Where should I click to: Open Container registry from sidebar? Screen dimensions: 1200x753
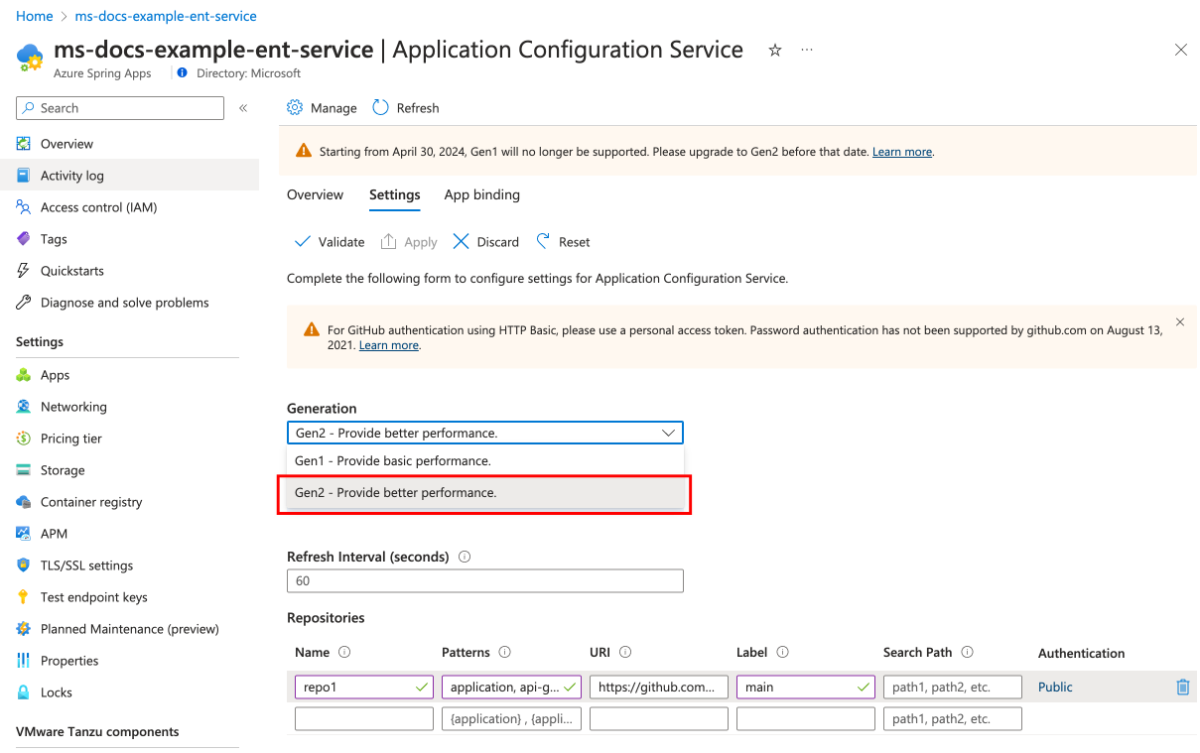91,502
